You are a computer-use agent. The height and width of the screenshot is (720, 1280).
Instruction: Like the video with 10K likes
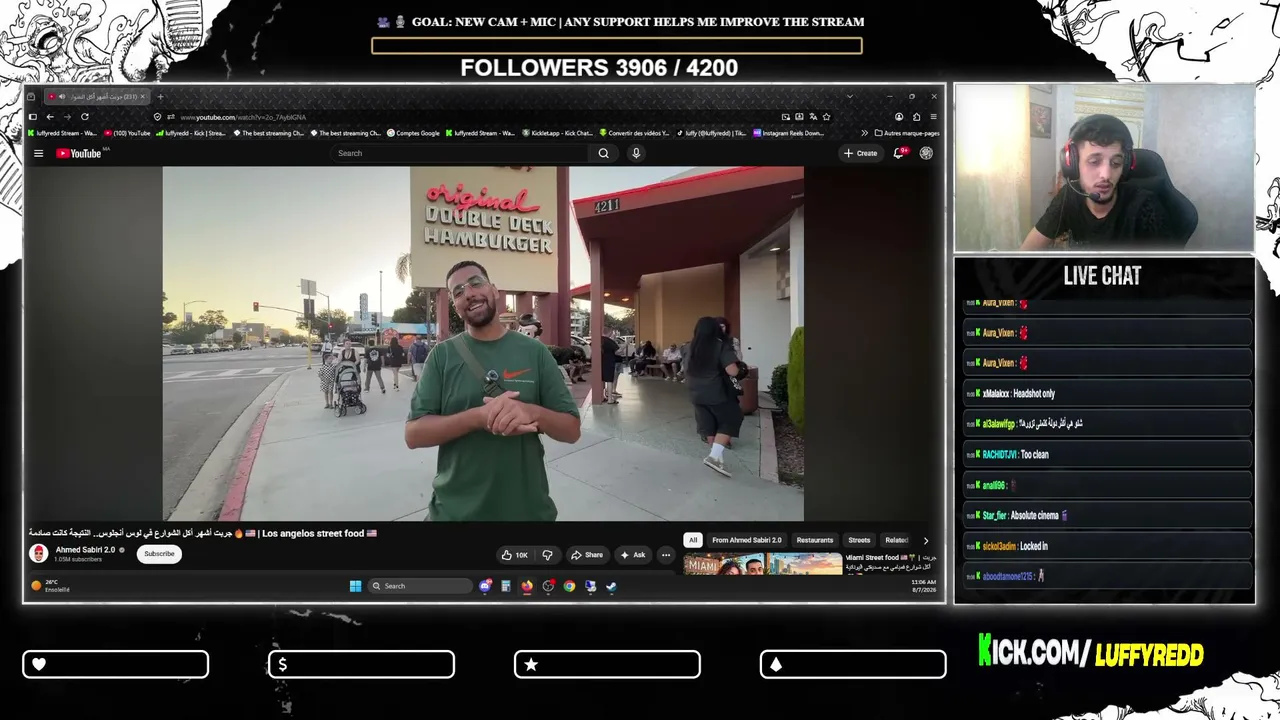tap(516, 555)
